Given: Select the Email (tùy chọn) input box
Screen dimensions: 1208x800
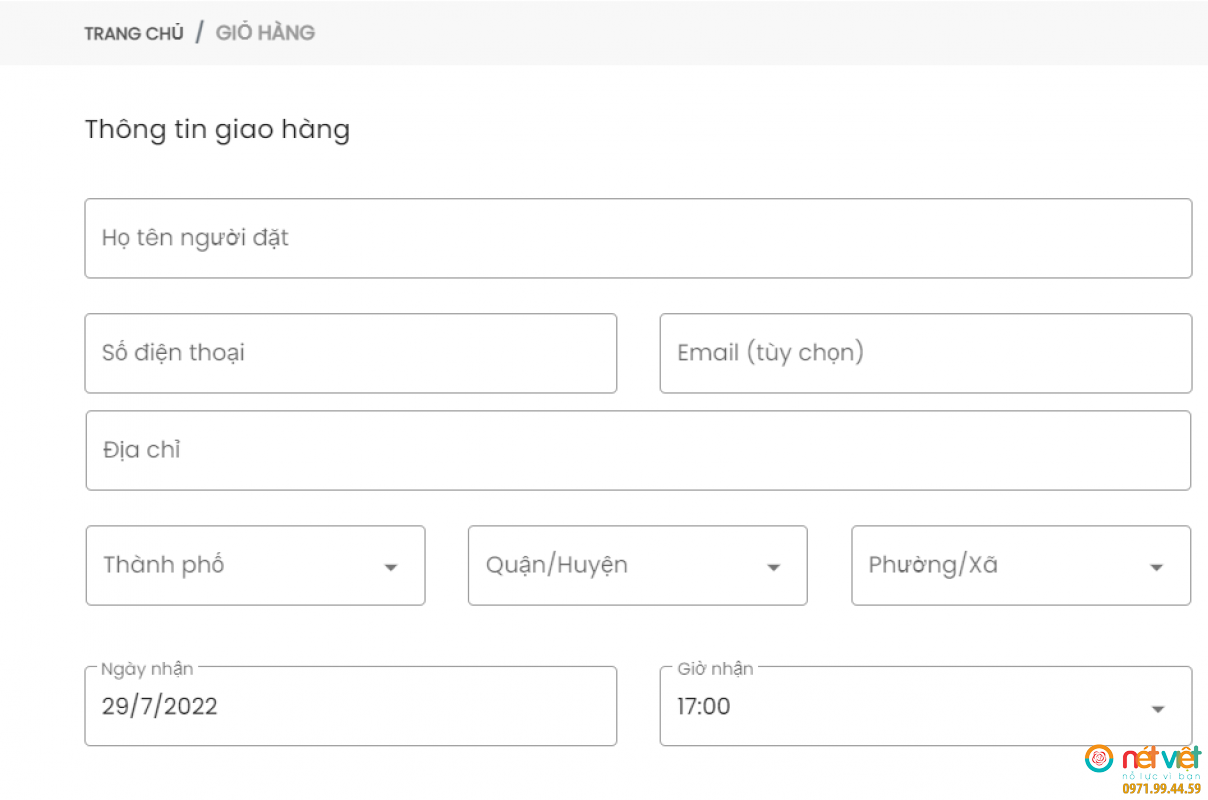Looking at the screenshot, I should pos(925,353).
